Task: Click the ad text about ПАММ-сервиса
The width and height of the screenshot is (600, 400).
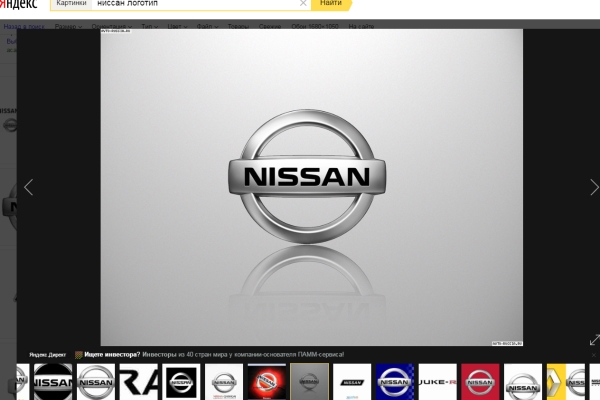Action: coord(243,355)
